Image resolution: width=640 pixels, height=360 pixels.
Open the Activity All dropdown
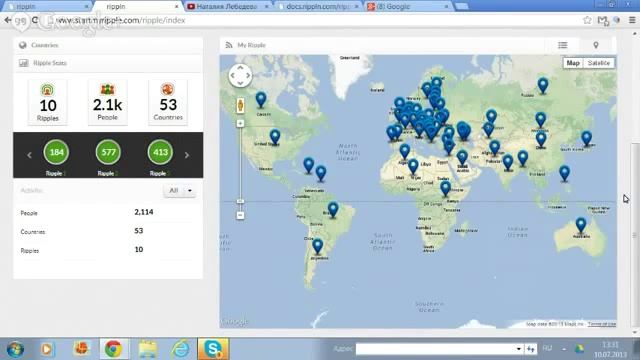(x=180, y=191)
